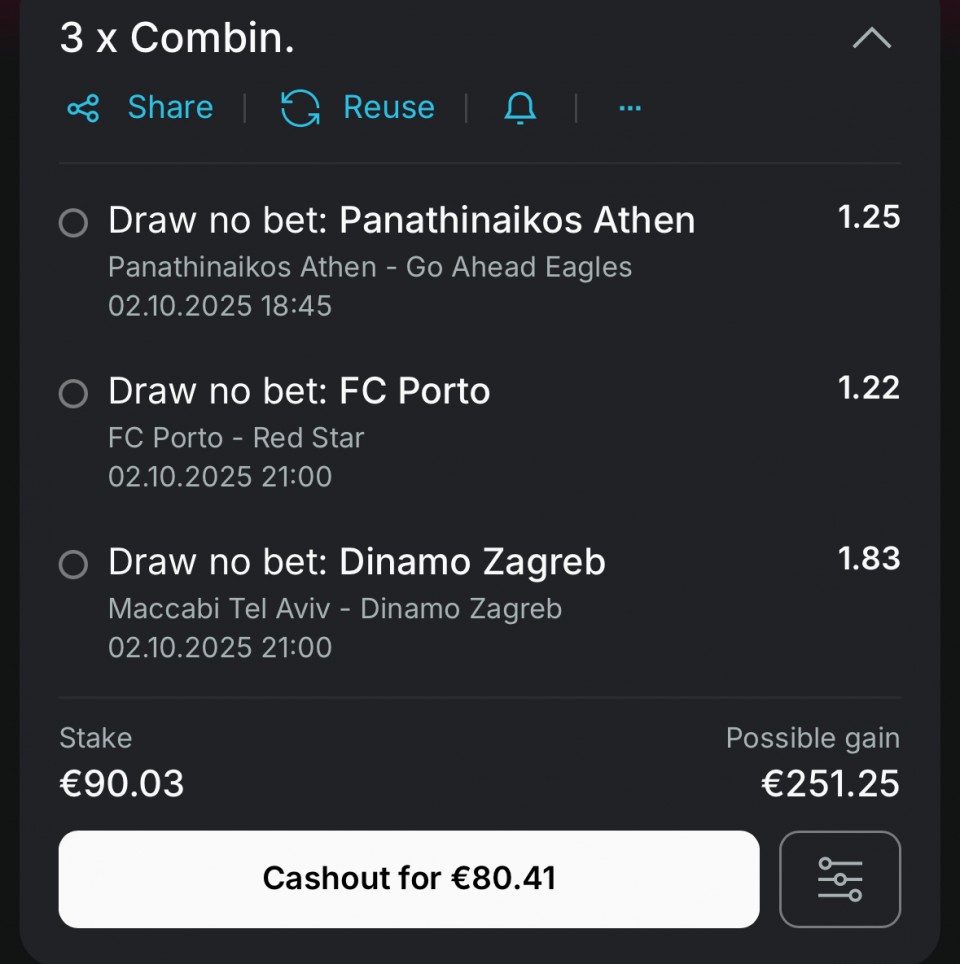Select the FC Porto status circle
960x964 pixels.
tap(73, 394)
